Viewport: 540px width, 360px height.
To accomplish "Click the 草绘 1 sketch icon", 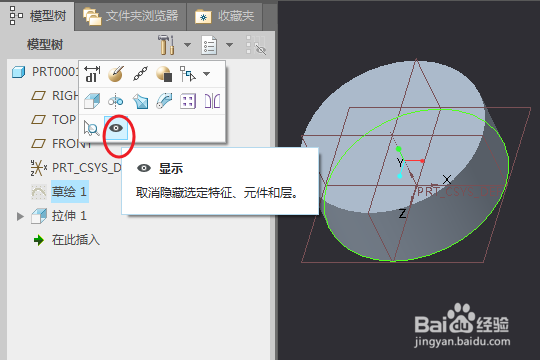I will [39, 192].
